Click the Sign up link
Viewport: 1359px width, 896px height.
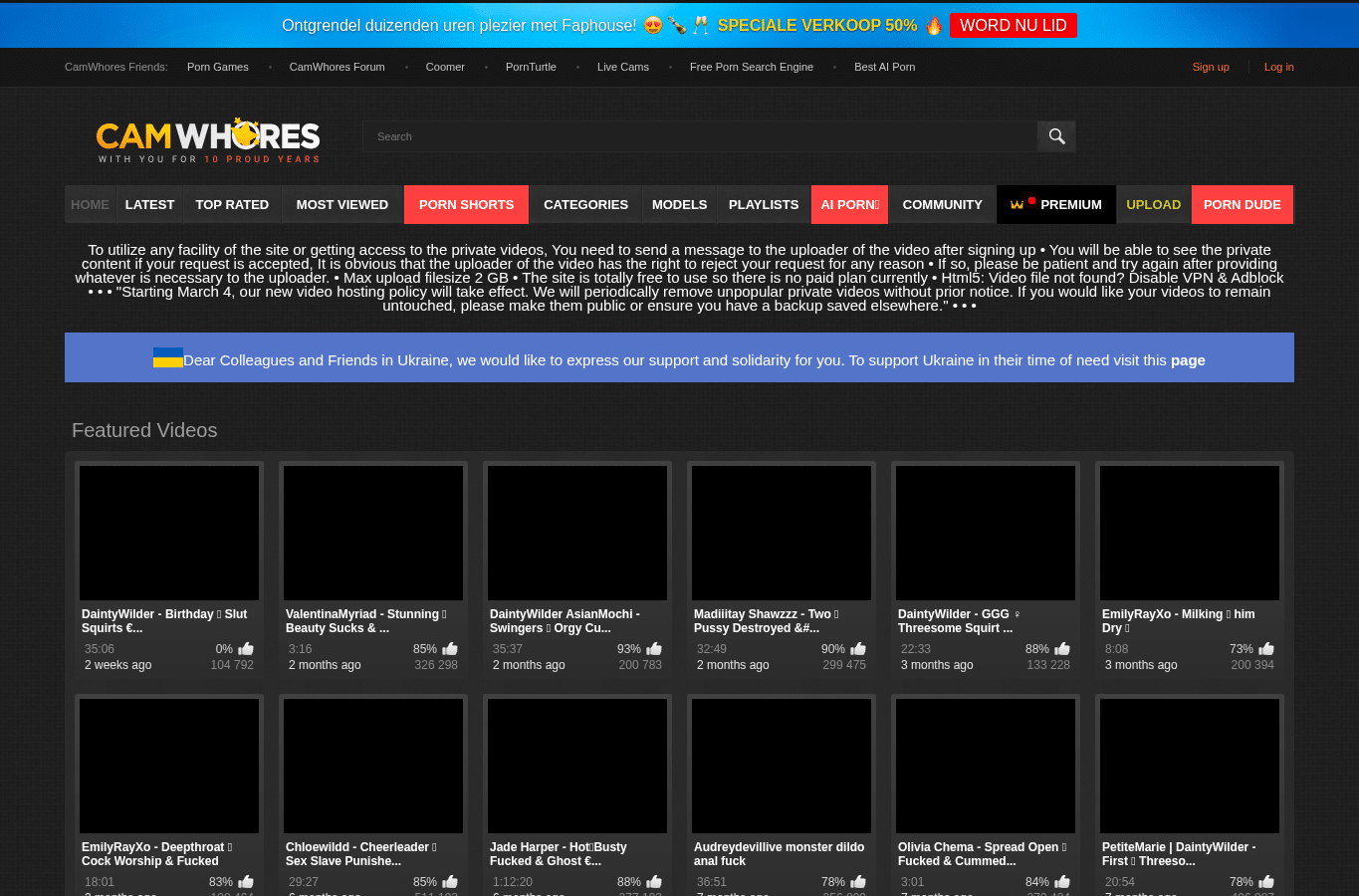coord(1211,67)
